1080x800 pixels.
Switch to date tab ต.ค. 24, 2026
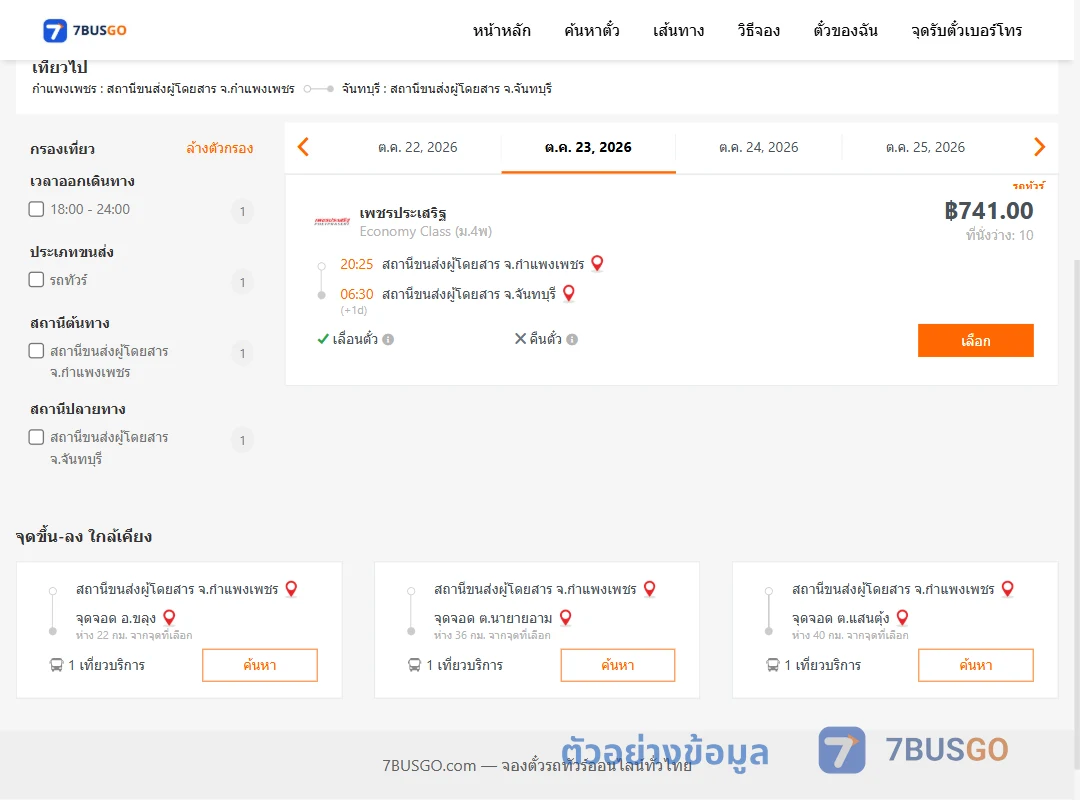click(758, 147)
